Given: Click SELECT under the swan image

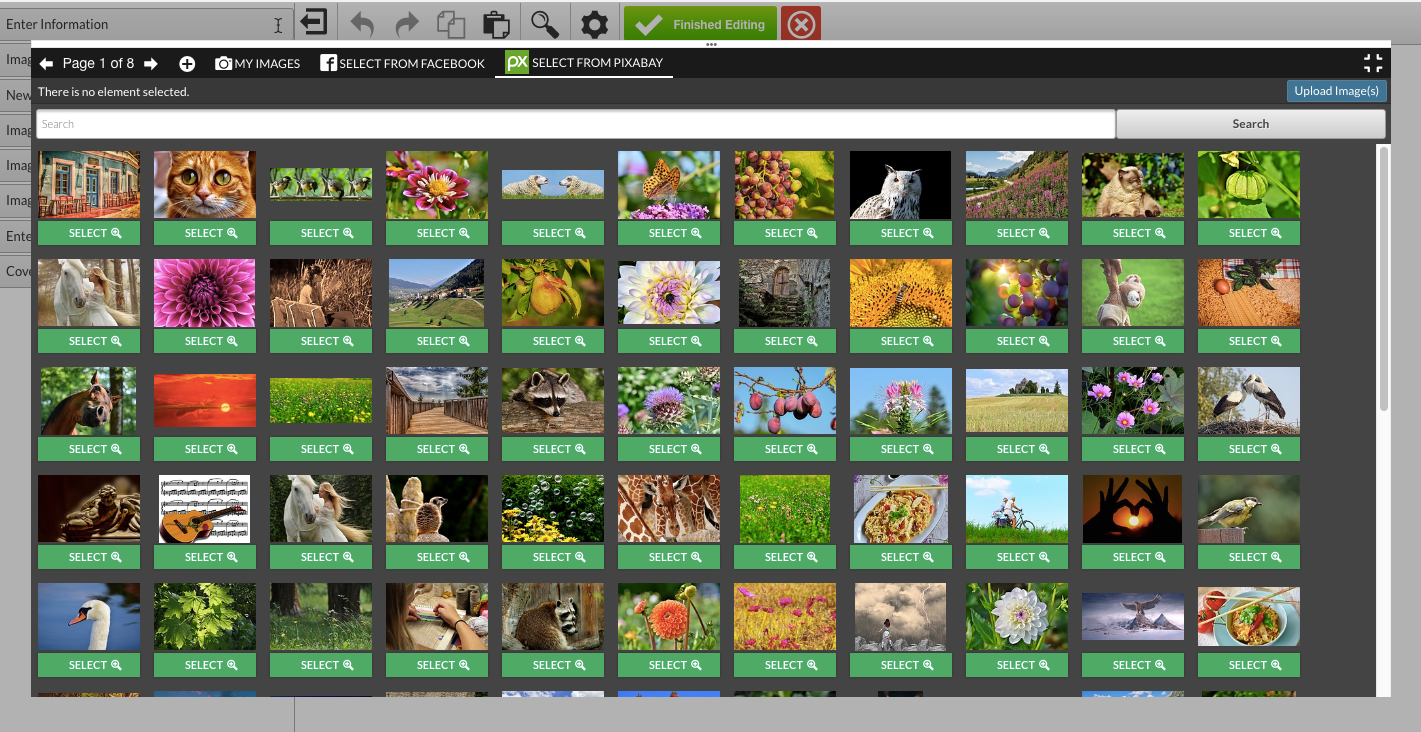Looking at the screenshot, I should click(89, 665).
